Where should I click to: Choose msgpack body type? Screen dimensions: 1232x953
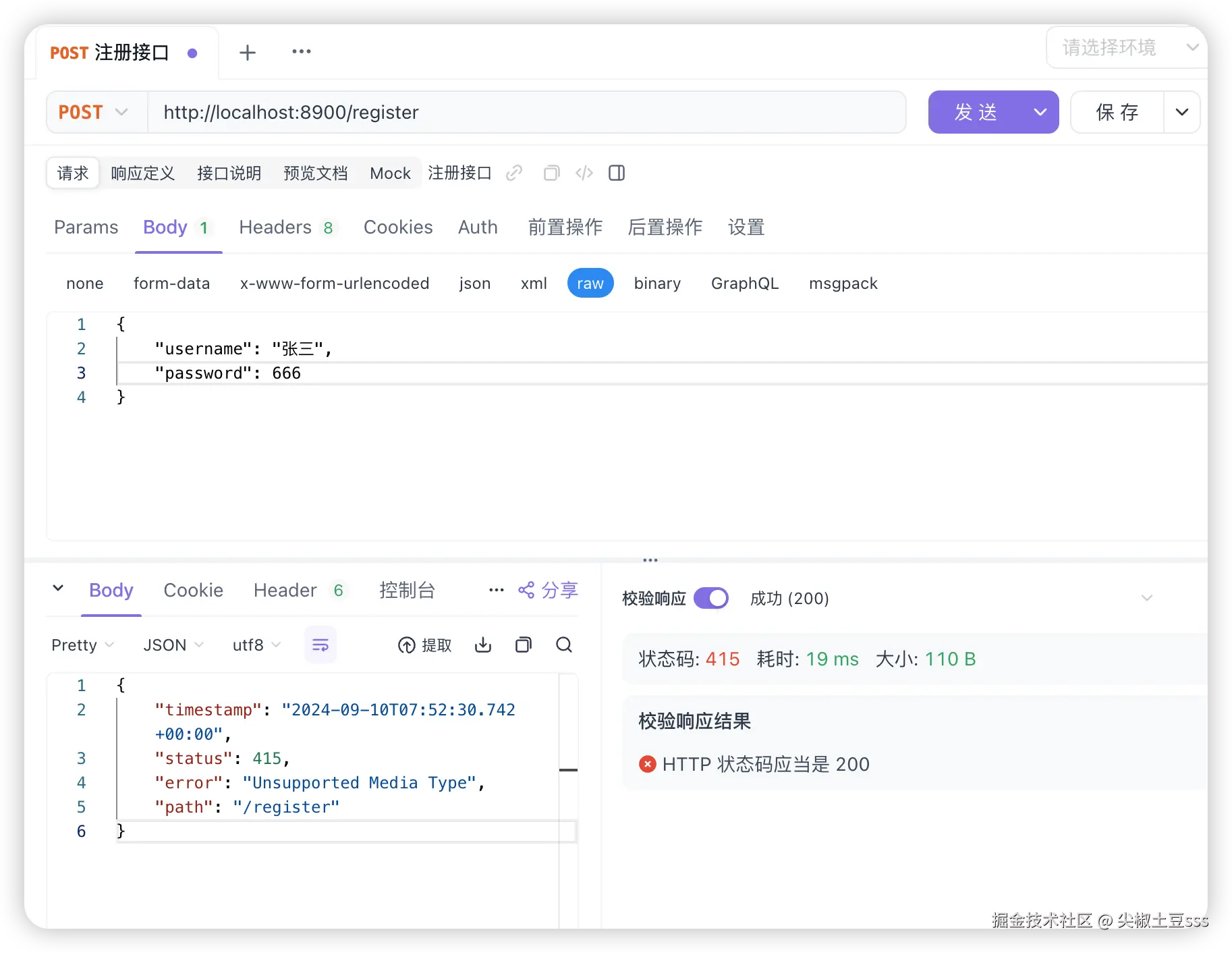[x=843, y=283]
